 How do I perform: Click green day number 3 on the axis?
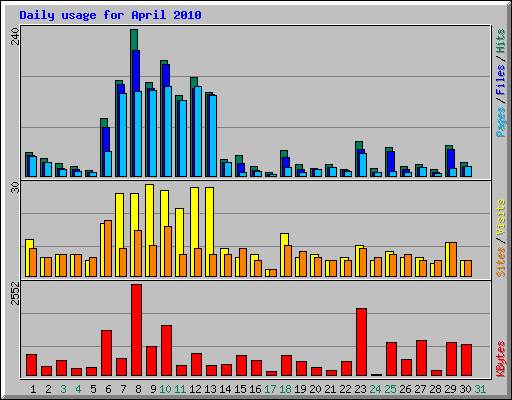[63, 389]
